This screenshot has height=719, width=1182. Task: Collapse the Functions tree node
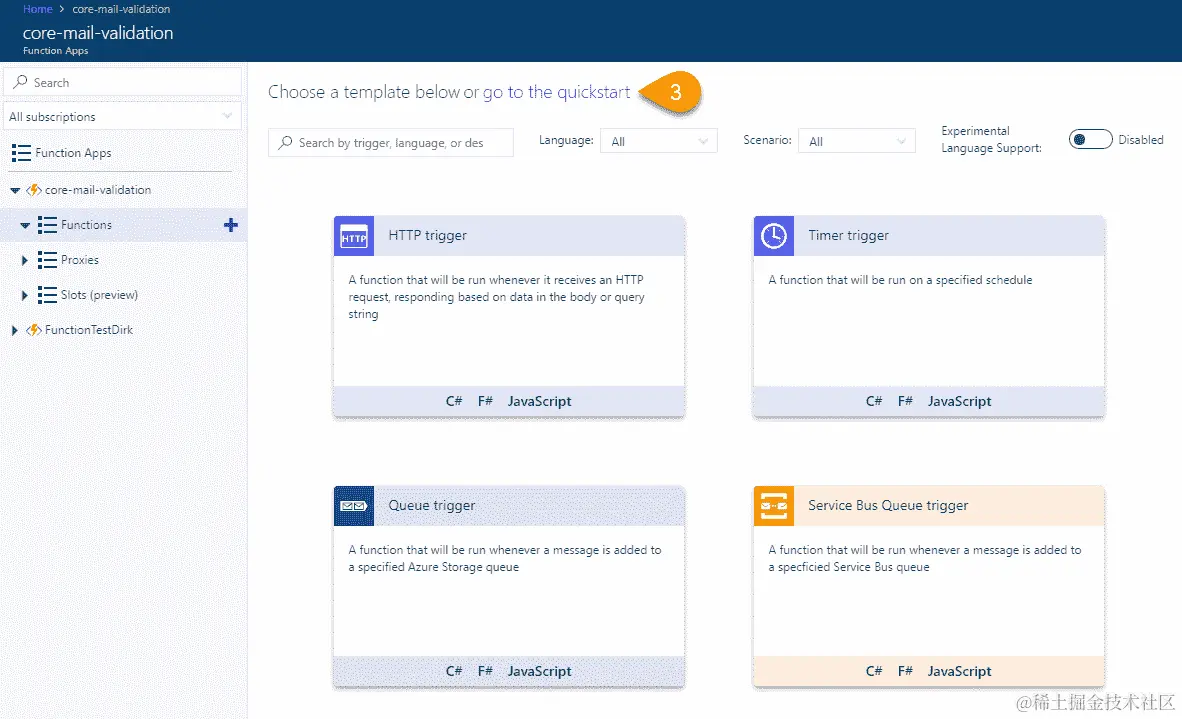[x=25, y=225]
